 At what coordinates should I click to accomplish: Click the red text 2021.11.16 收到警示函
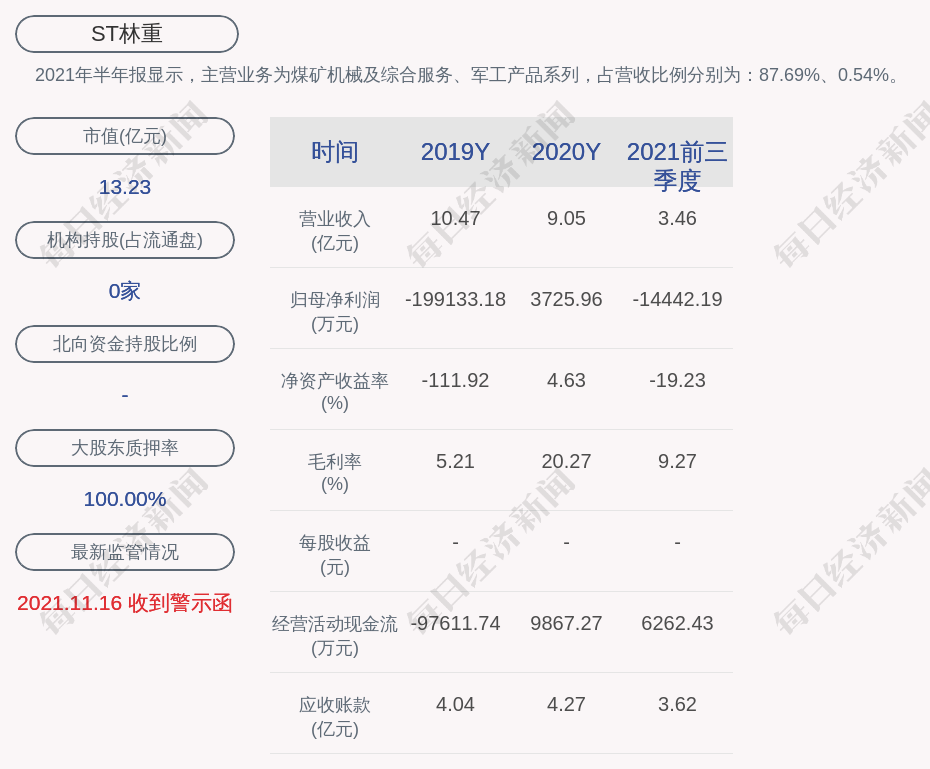tap(125, 604)
